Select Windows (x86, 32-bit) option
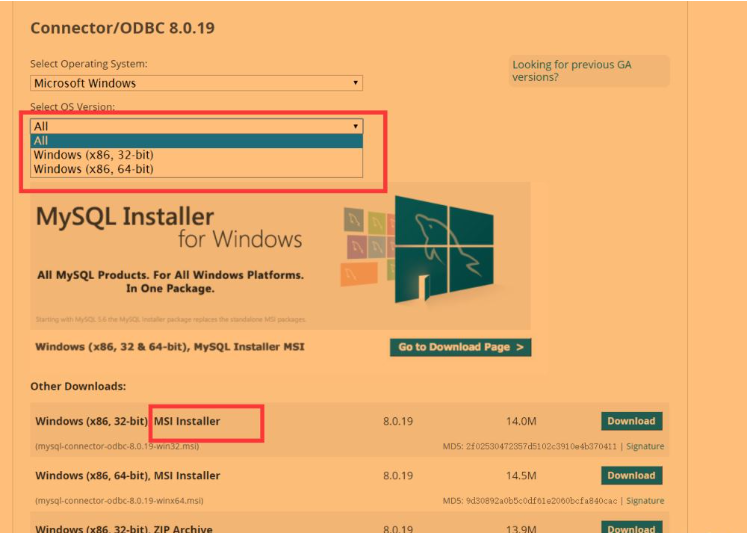Image resolution: width=750 pixels, height=533 pixels. pos(196,155)
